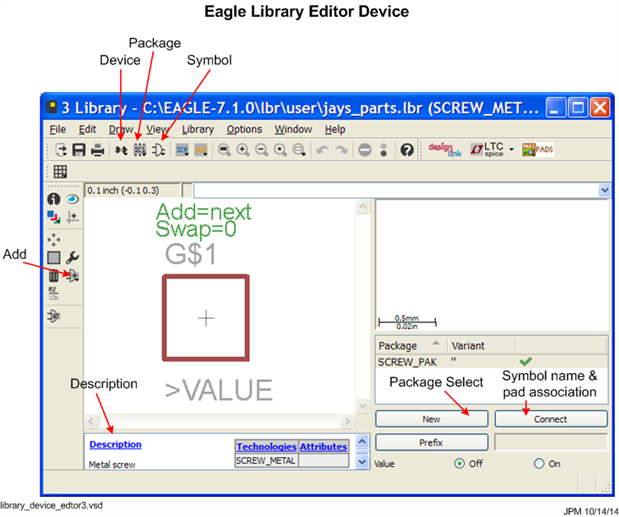Click the canvas horizontal scrollbar left arrow
The height and width of the screenshot is (517, 619).
[91, 421]
